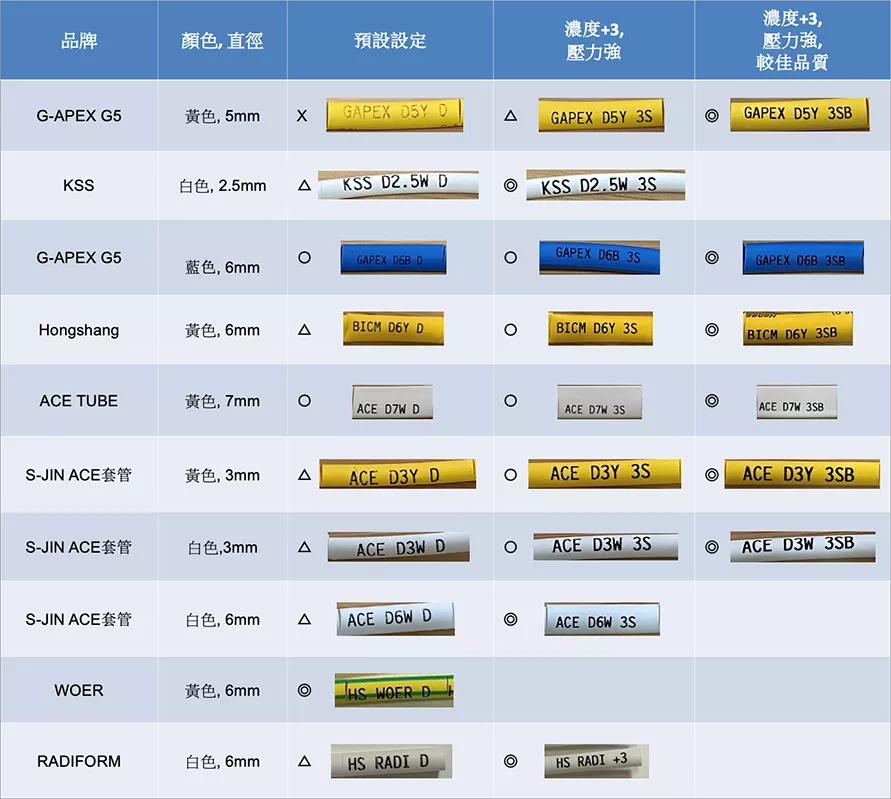Select the Hongshang brand name
The height and width of the screenshot is (799, 891).
pos(78,330)
